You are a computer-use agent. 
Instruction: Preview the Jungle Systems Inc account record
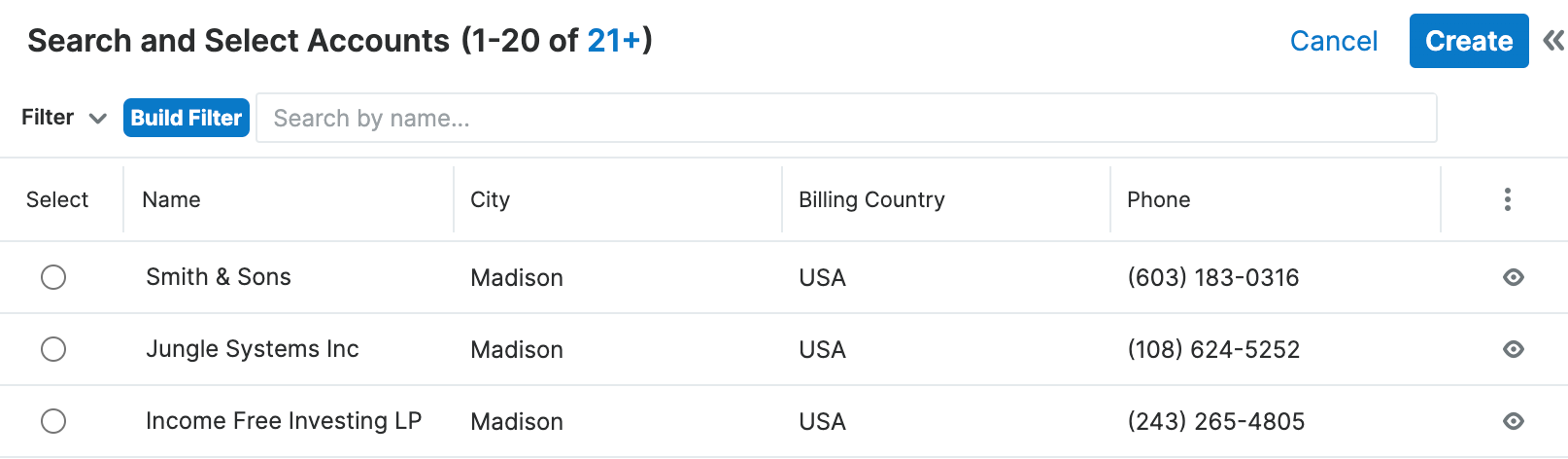coord(1513,349)
